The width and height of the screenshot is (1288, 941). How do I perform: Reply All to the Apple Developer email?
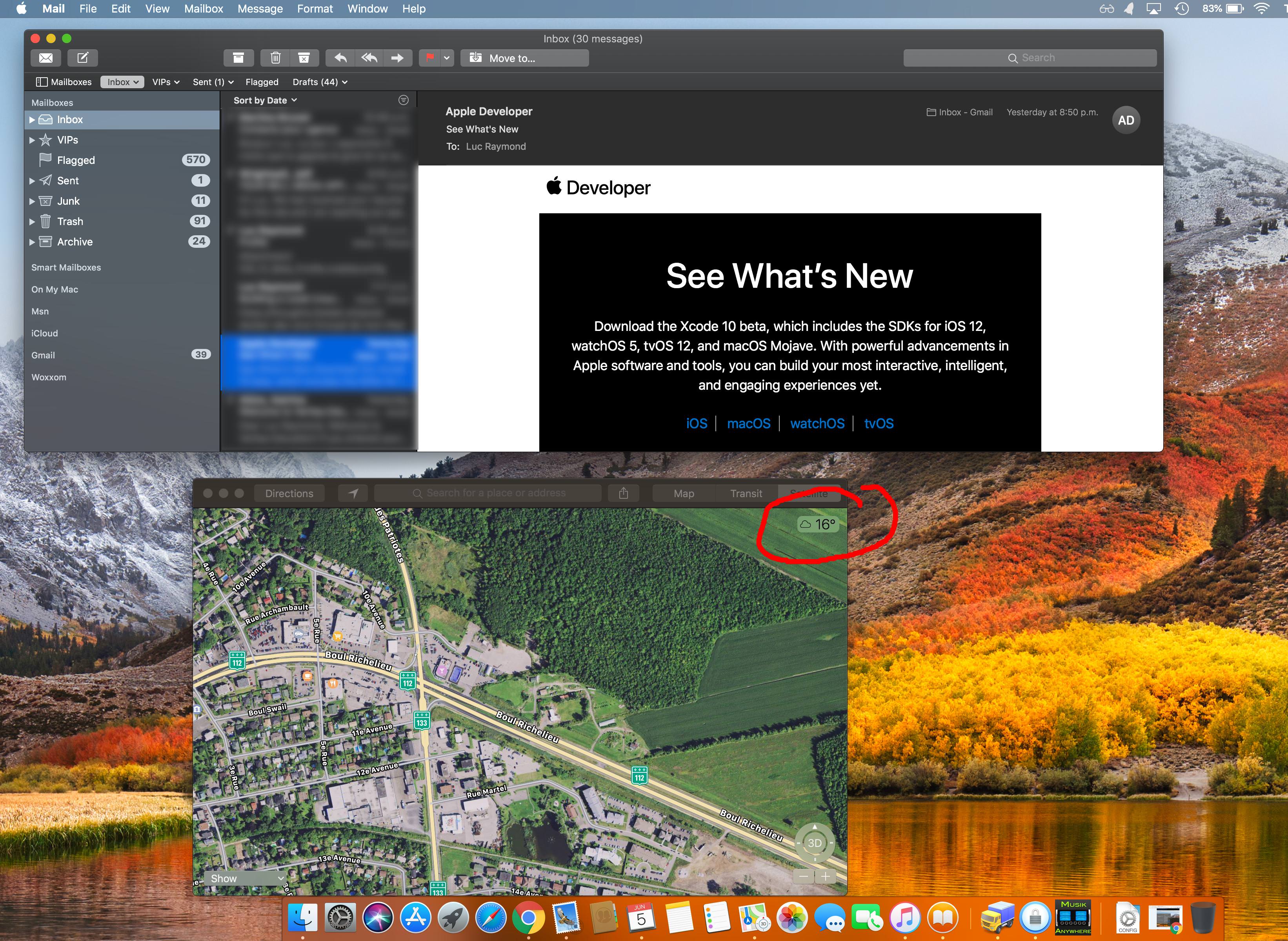pyautogui.click(x=369, y=58)
